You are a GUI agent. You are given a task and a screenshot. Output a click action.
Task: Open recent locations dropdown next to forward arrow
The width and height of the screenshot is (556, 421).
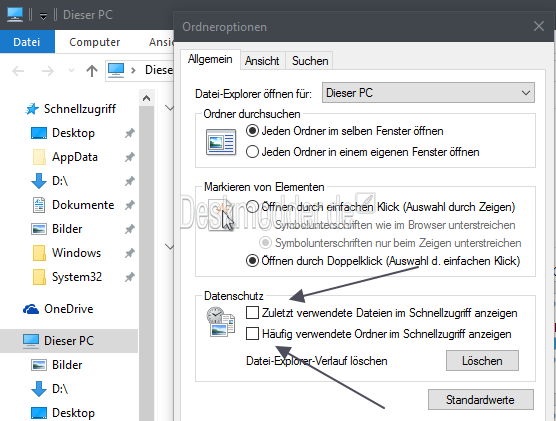[71, 71]
